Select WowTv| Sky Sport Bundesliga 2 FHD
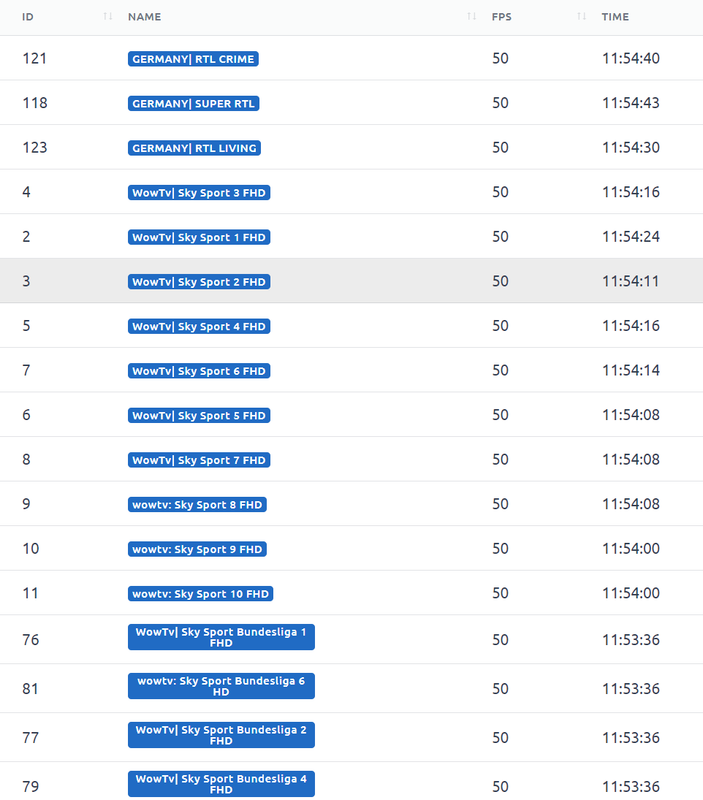Image resolution: width=703 pixels, height=800 pixels. tap(221, 735)
